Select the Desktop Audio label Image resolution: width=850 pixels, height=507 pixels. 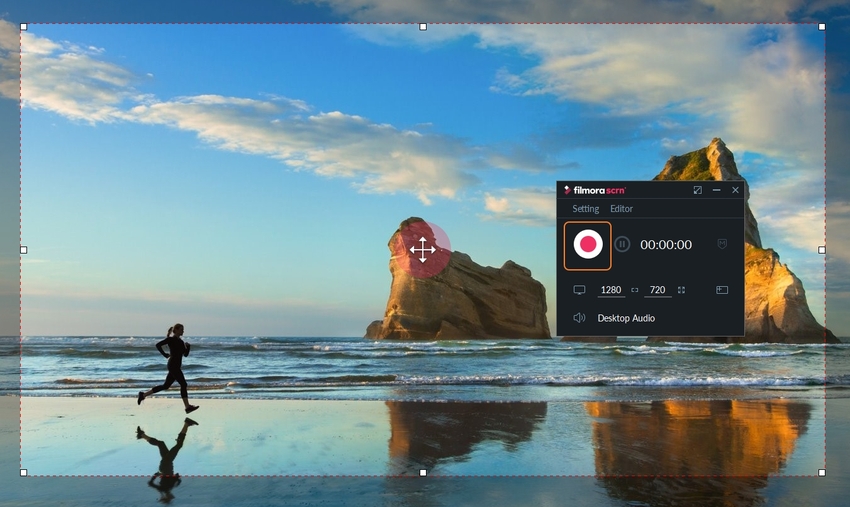pos(626,318)
